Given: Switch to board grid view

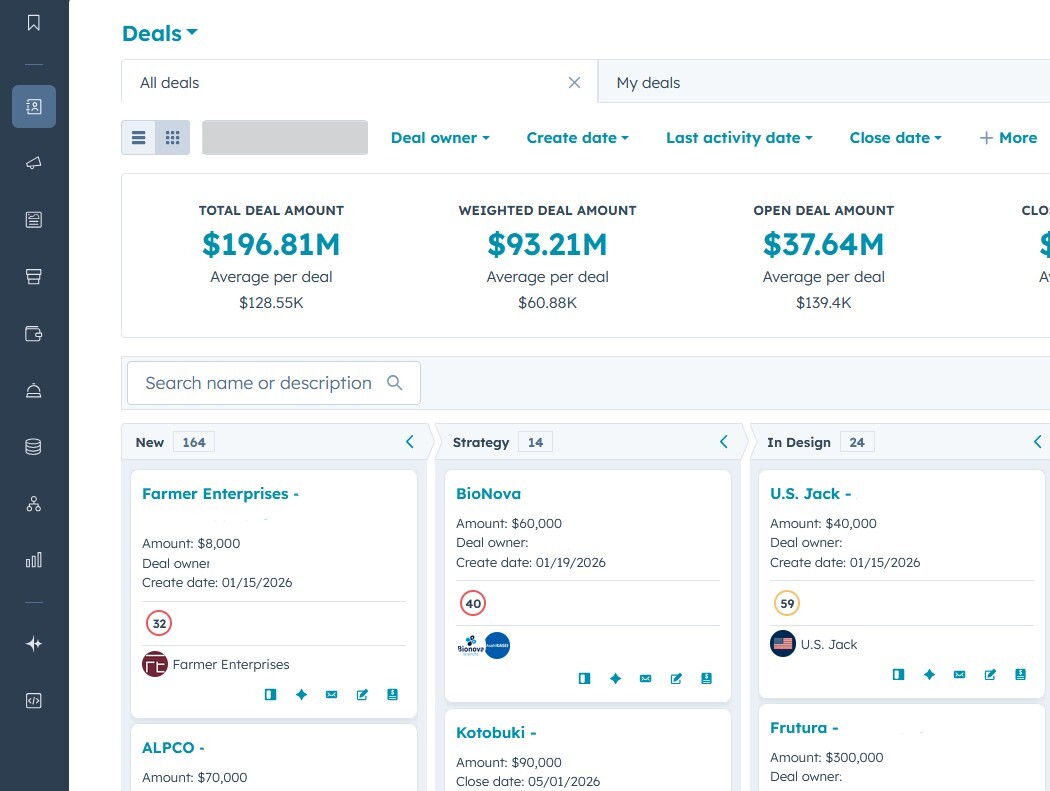Looking at the screenshot, I should click(172, 138).
